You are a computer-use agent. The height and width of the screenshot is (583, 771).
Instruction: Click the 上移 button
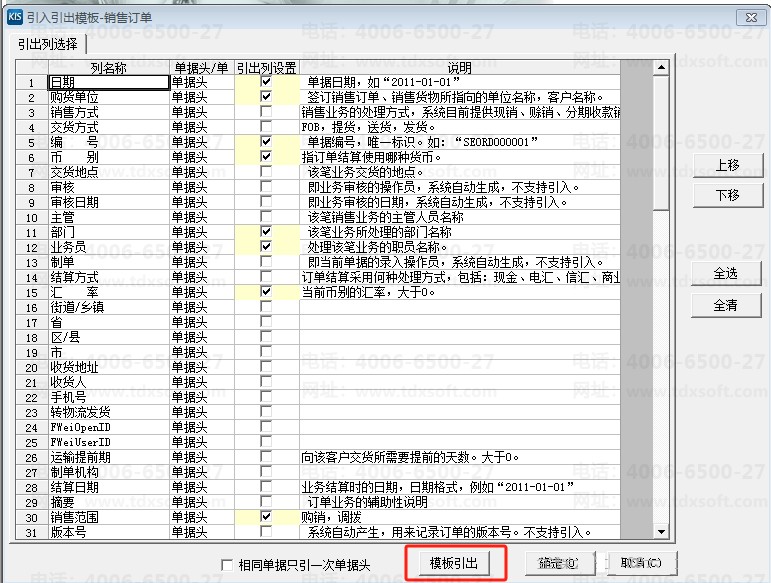click(x=726, y=164)
